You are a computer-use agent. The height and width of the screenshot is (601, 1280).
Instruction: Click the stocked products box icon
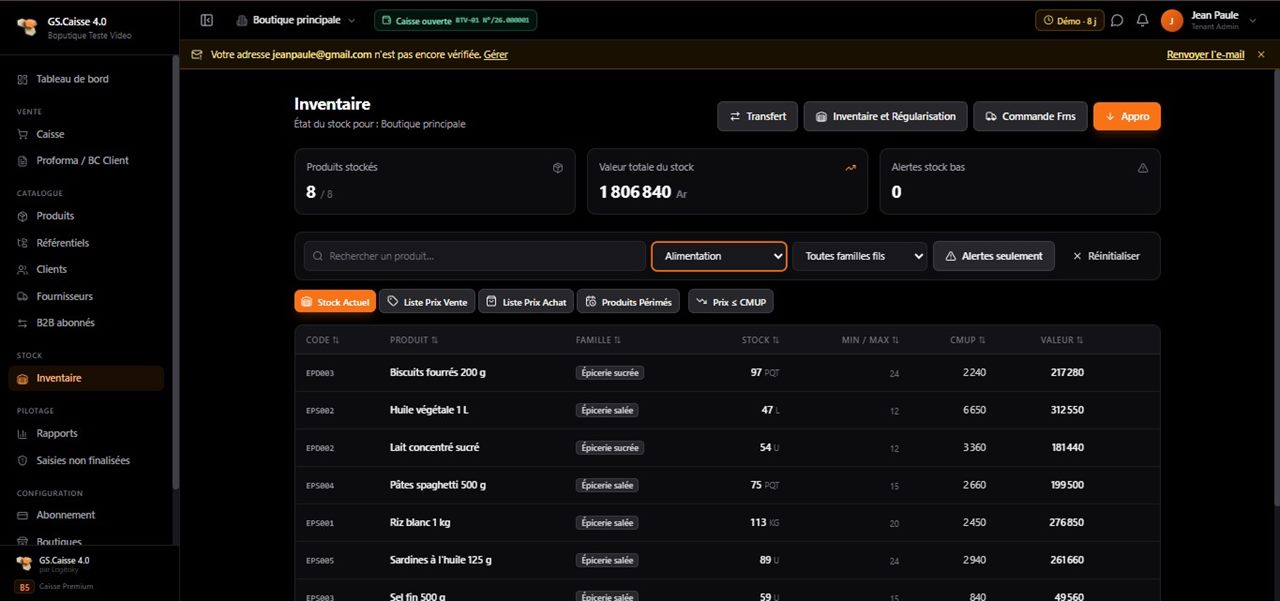558,168
